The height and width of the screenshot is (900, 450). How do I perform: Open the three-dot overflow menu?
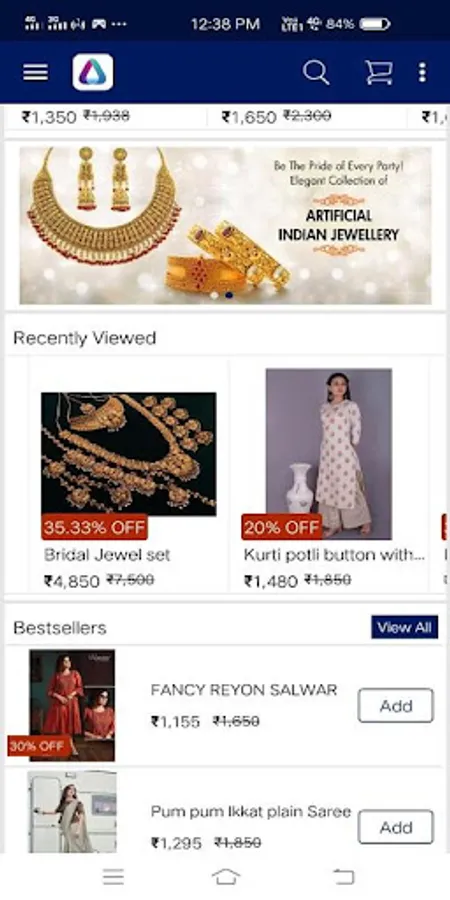pyautogui.click(x=422, y=72)
